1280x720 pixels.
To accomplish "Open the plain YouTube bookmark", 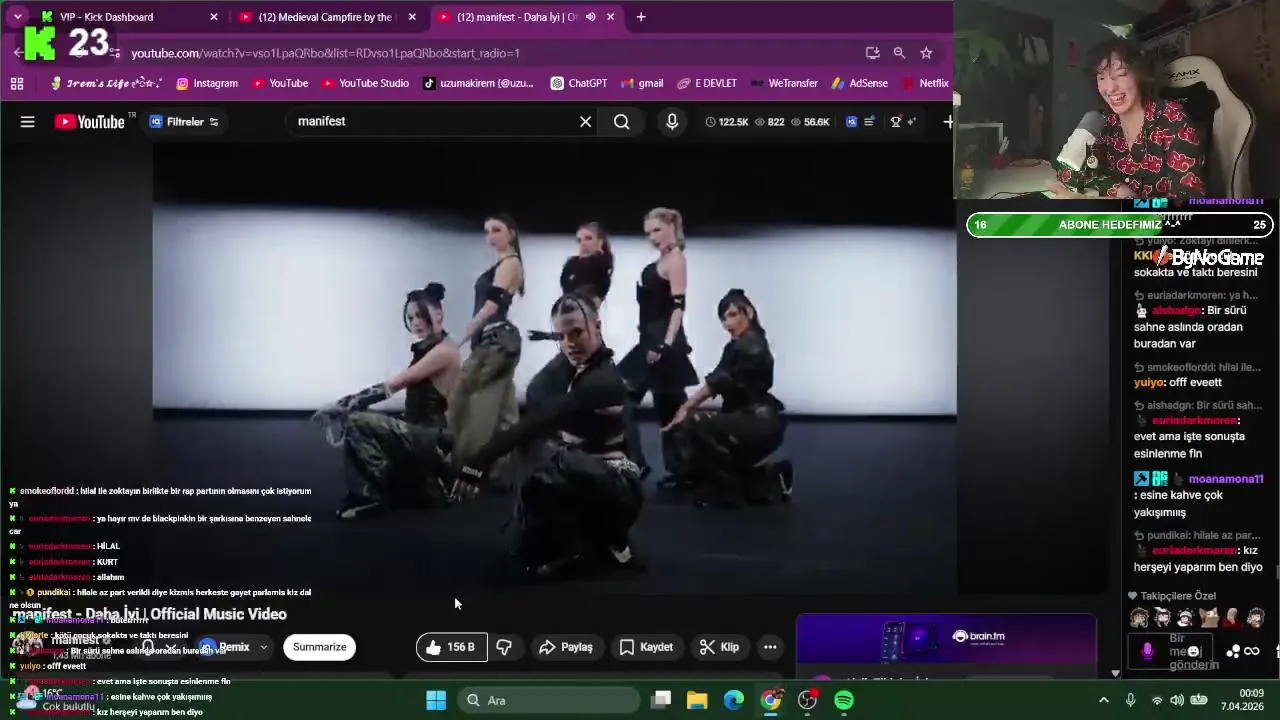I will click(279, 83).
